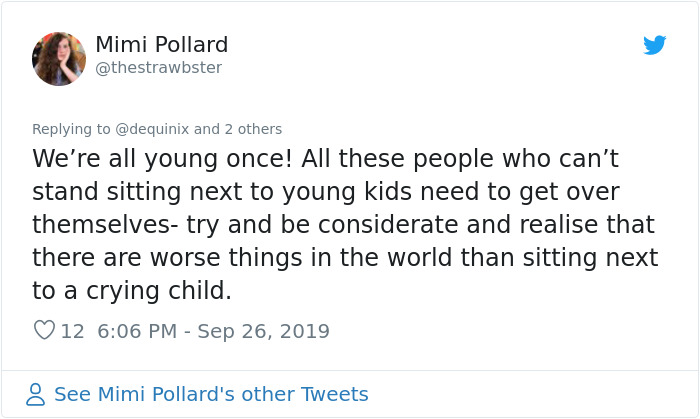Click the Twitter bird logo

[x=655, y=45]
